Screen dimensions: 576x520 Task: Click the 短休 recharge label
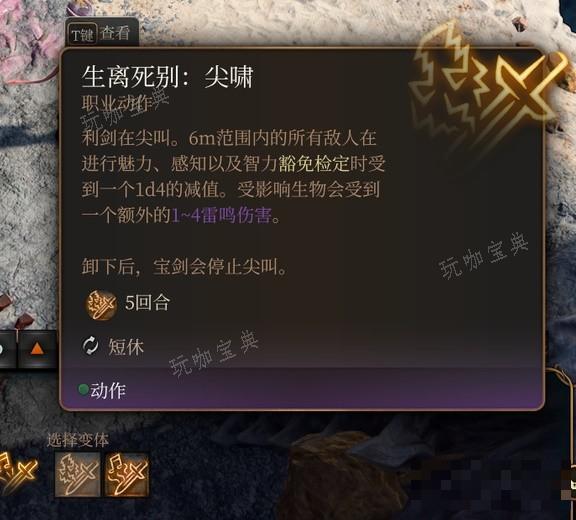126,347
